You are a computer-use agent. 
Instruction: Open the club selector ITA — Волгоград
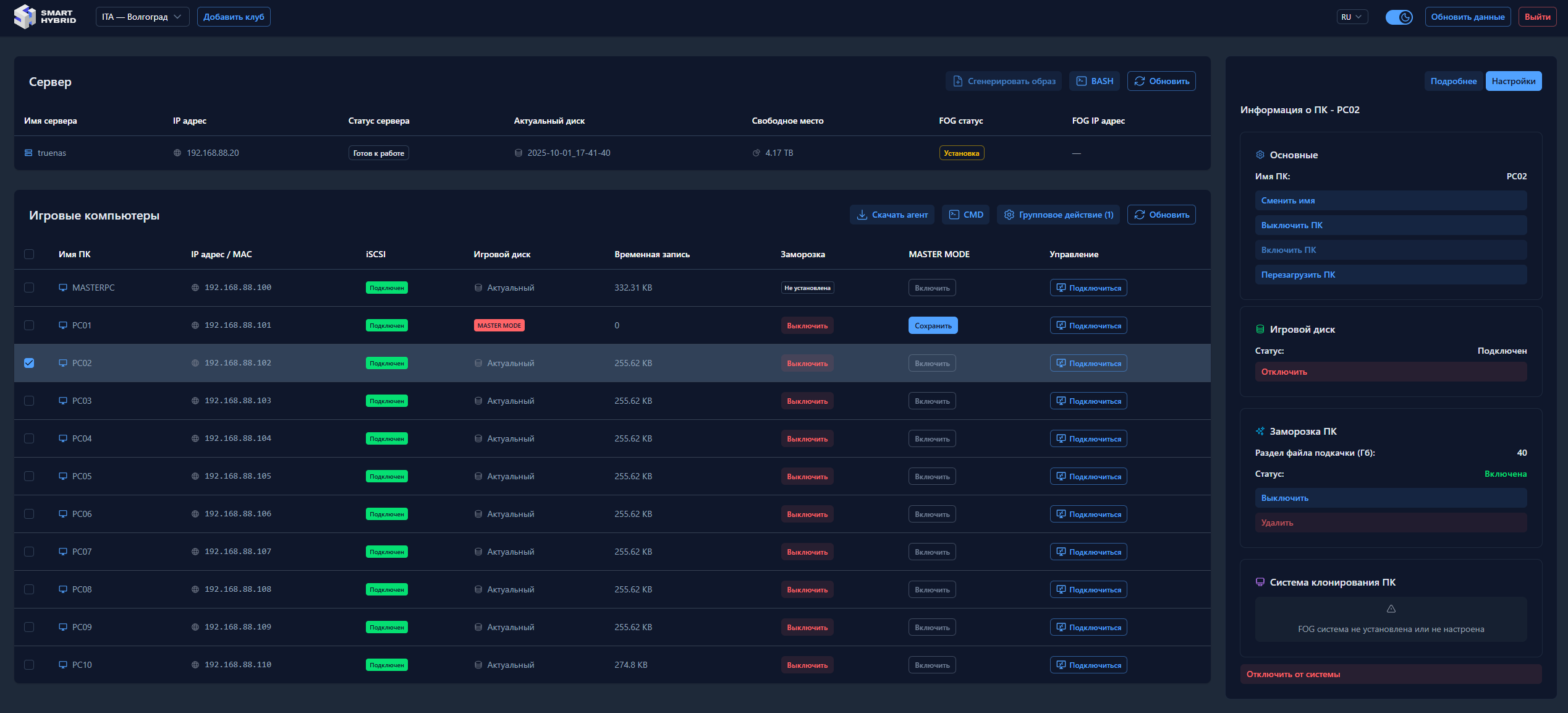coord(142,17)
